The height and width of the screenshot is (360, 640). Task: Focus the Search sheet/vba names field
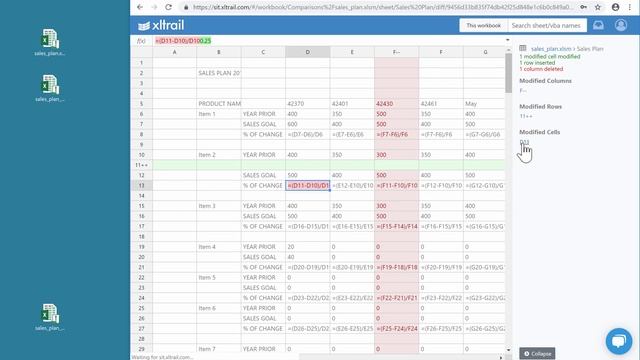coord(547,25)
